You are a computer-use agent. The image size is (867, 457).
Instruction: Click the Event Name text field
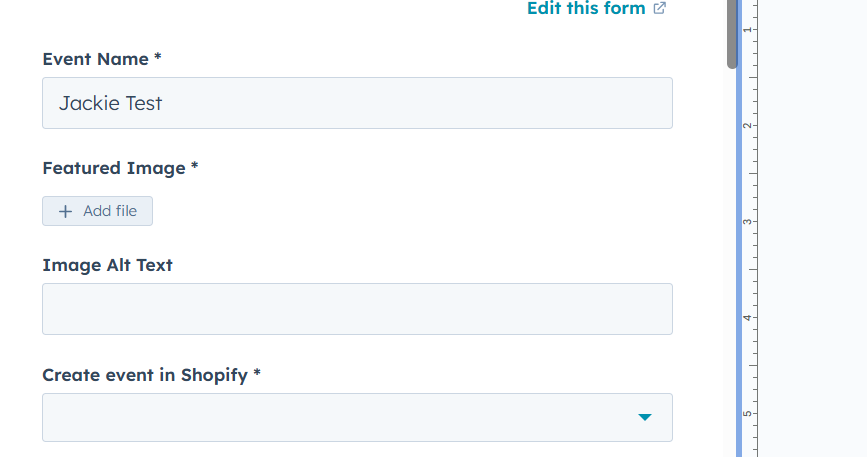357,103
